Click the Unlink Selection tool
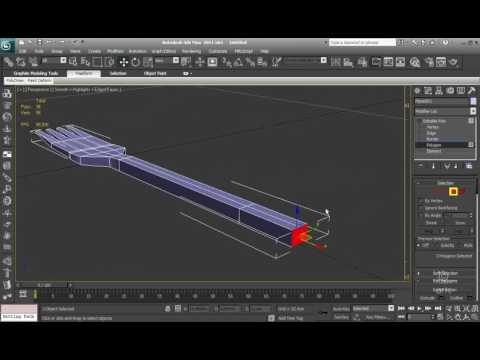The height and width of the screenshot is (360, 480). coord(21,62)
